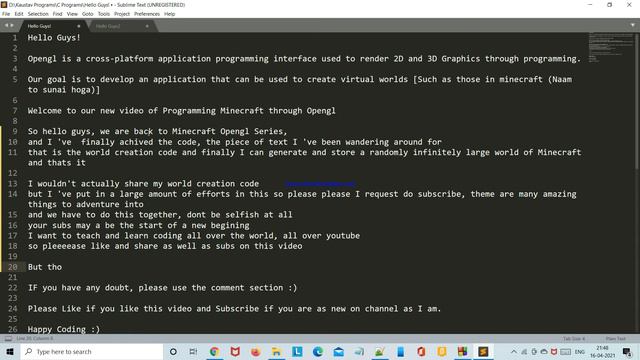This screenshot has height=360, width=640.
Task: Click the McAfee icon in system tray
Action: tap(554, 351)
